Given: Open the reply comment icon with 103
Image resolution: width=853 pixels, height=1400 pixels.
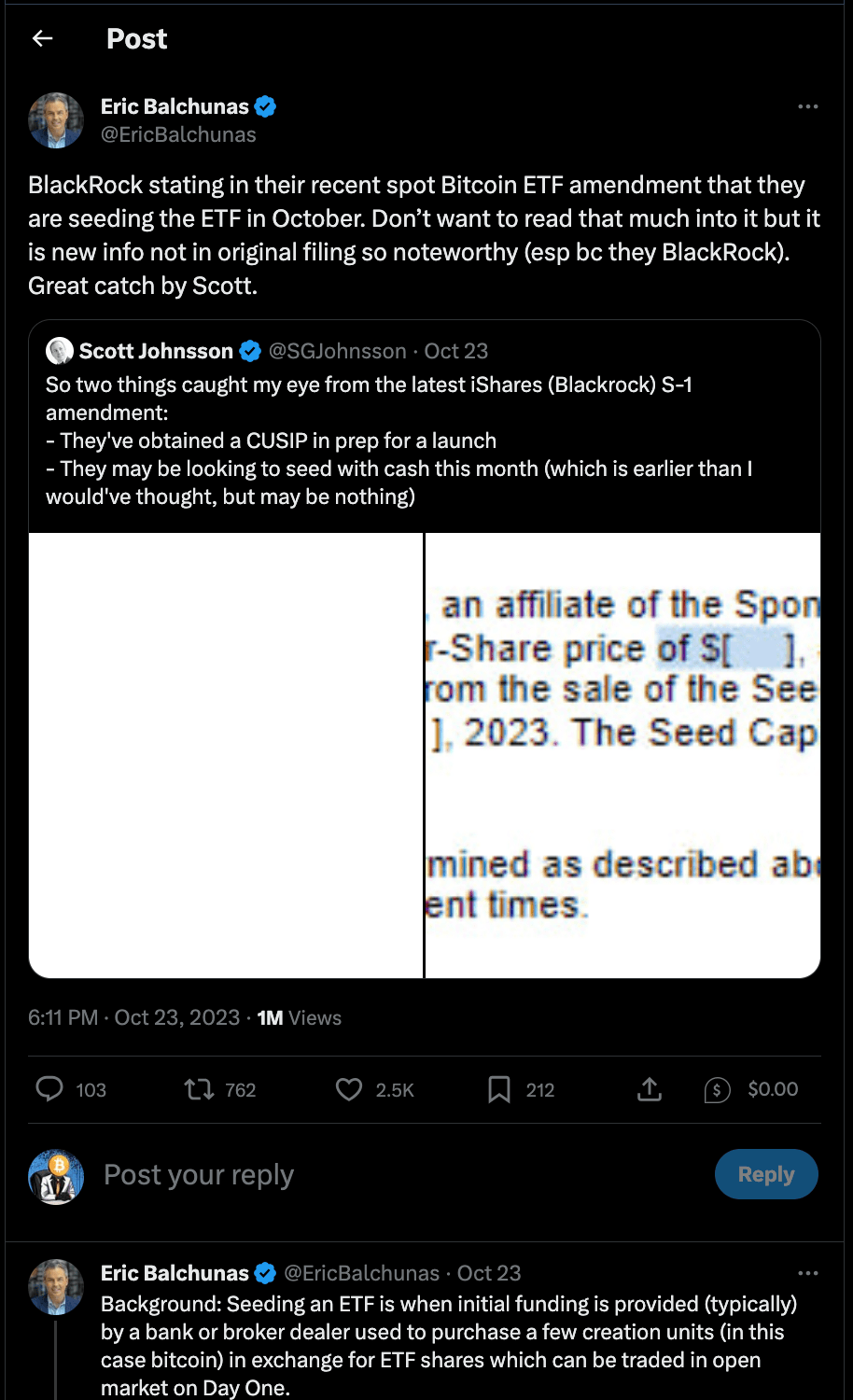Looking at the screenshot, I should pos(49,1089).
